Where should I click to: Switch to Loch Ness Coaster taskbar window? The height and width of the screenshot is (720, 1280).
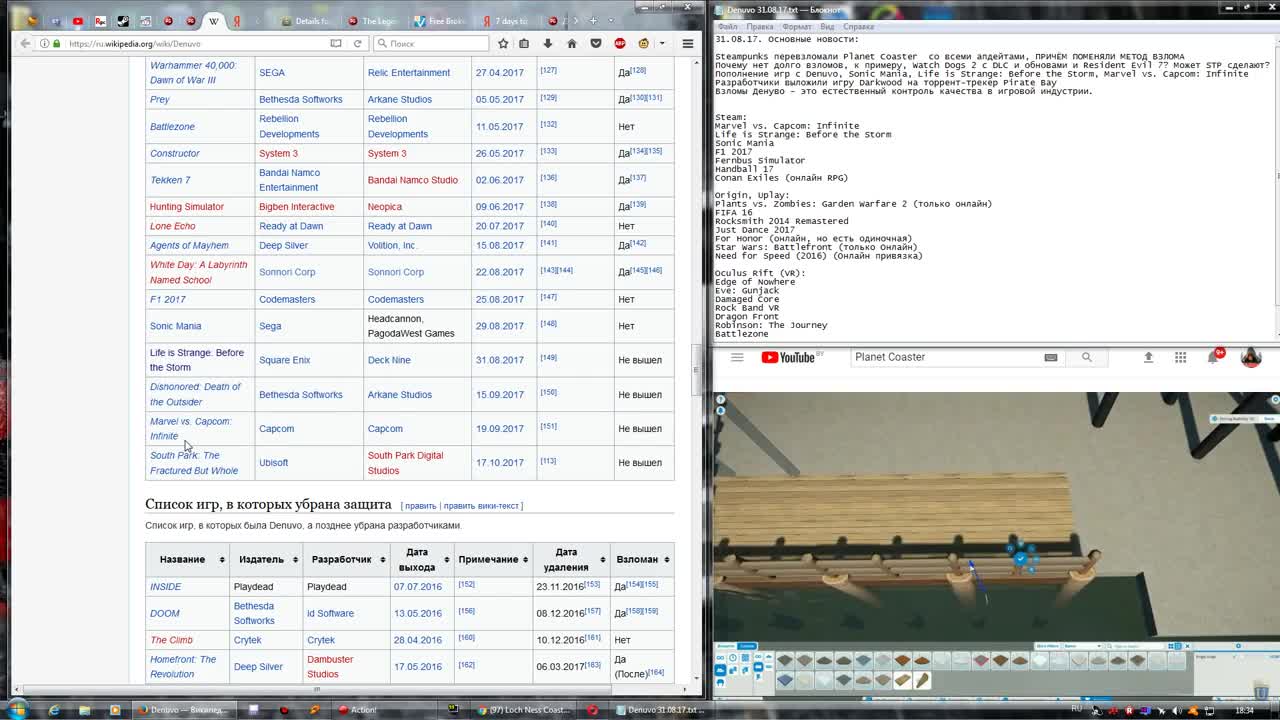tap(523, 710)
